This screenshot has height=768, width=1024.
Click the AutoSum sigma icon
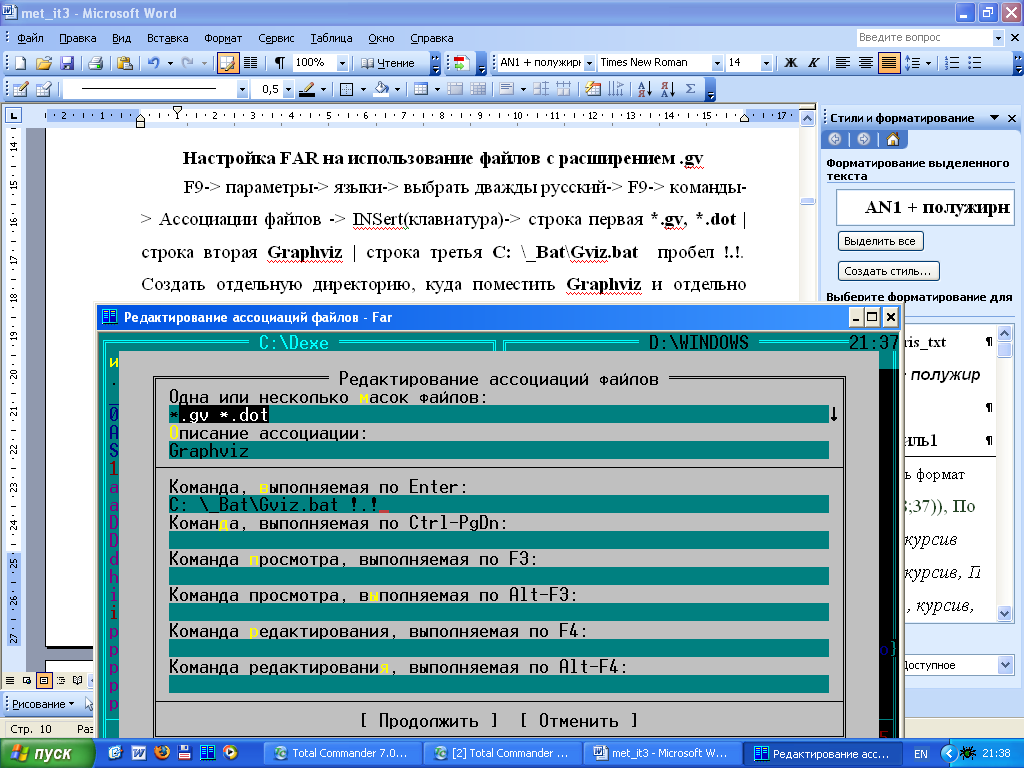(x=690, y=89)
